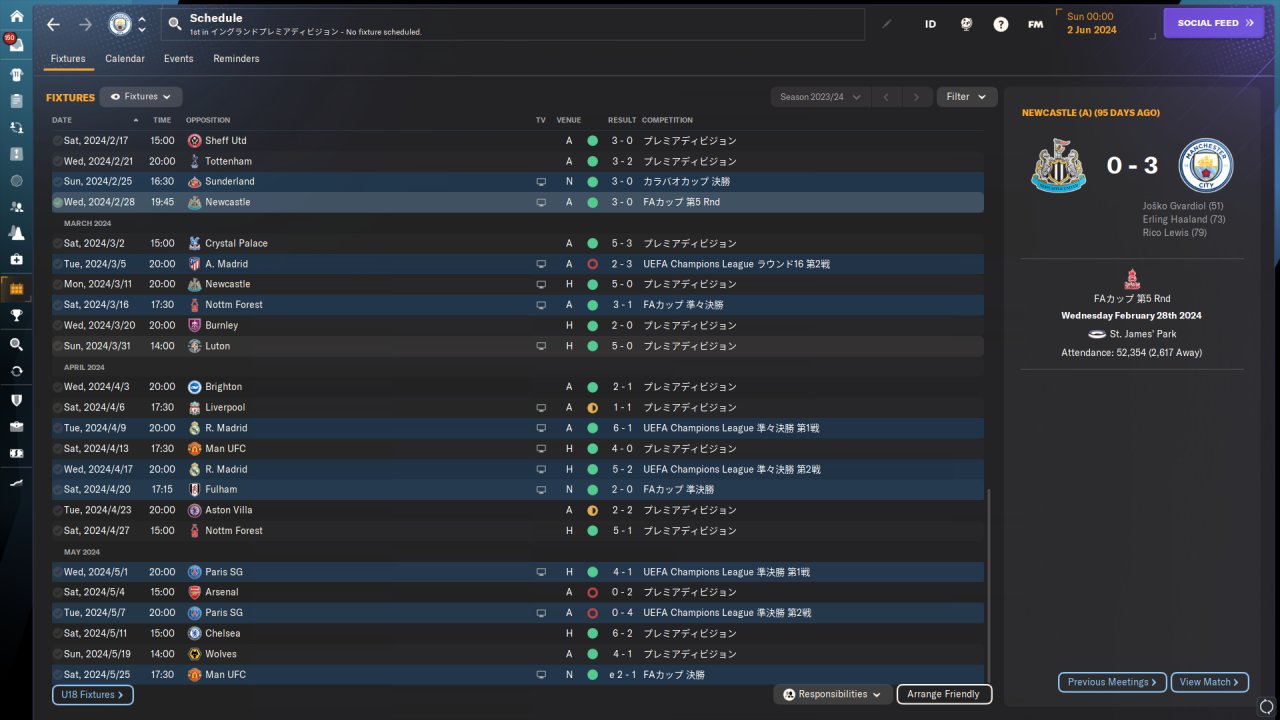
Task: Go to next season arrow
Action: [x=916, y=97]
